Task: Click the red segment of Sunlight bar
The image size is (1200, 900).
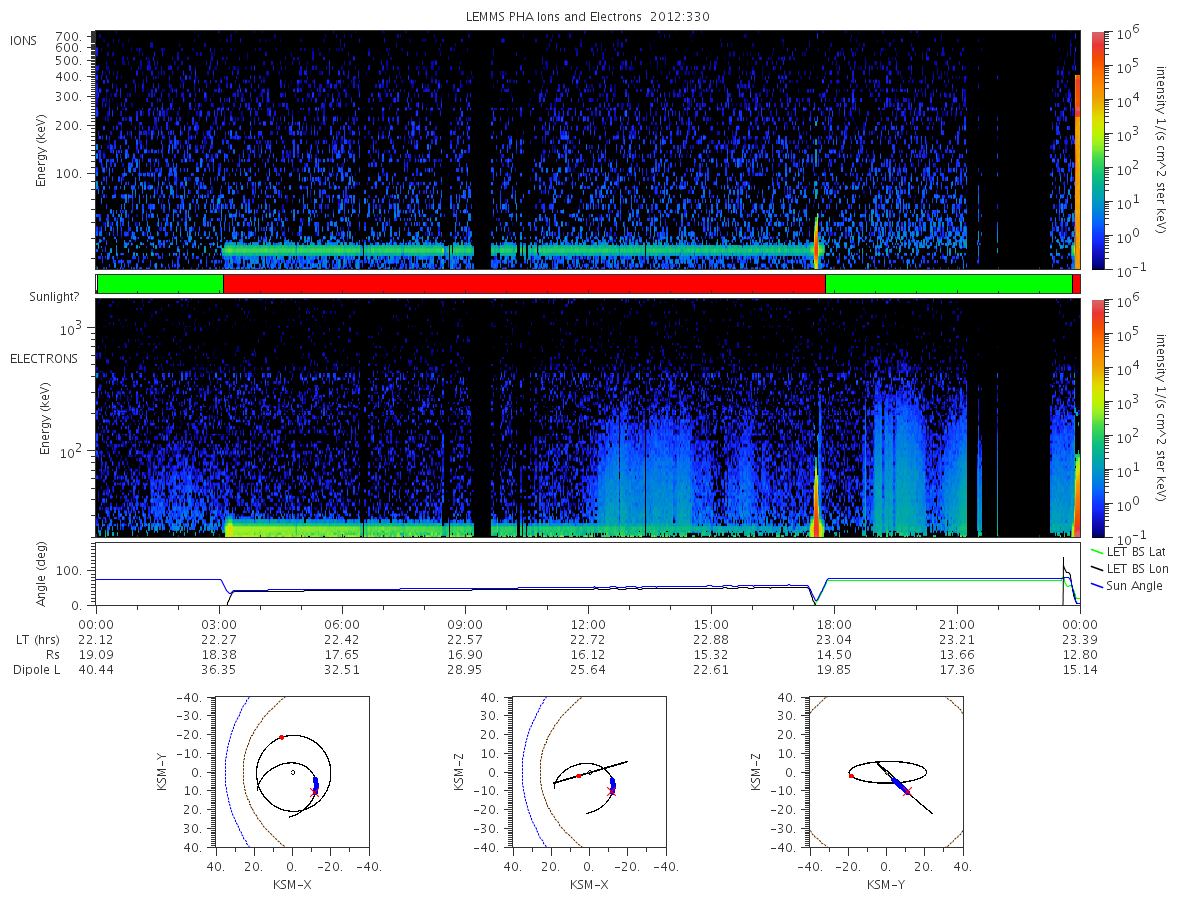Action: pos(524,284)
